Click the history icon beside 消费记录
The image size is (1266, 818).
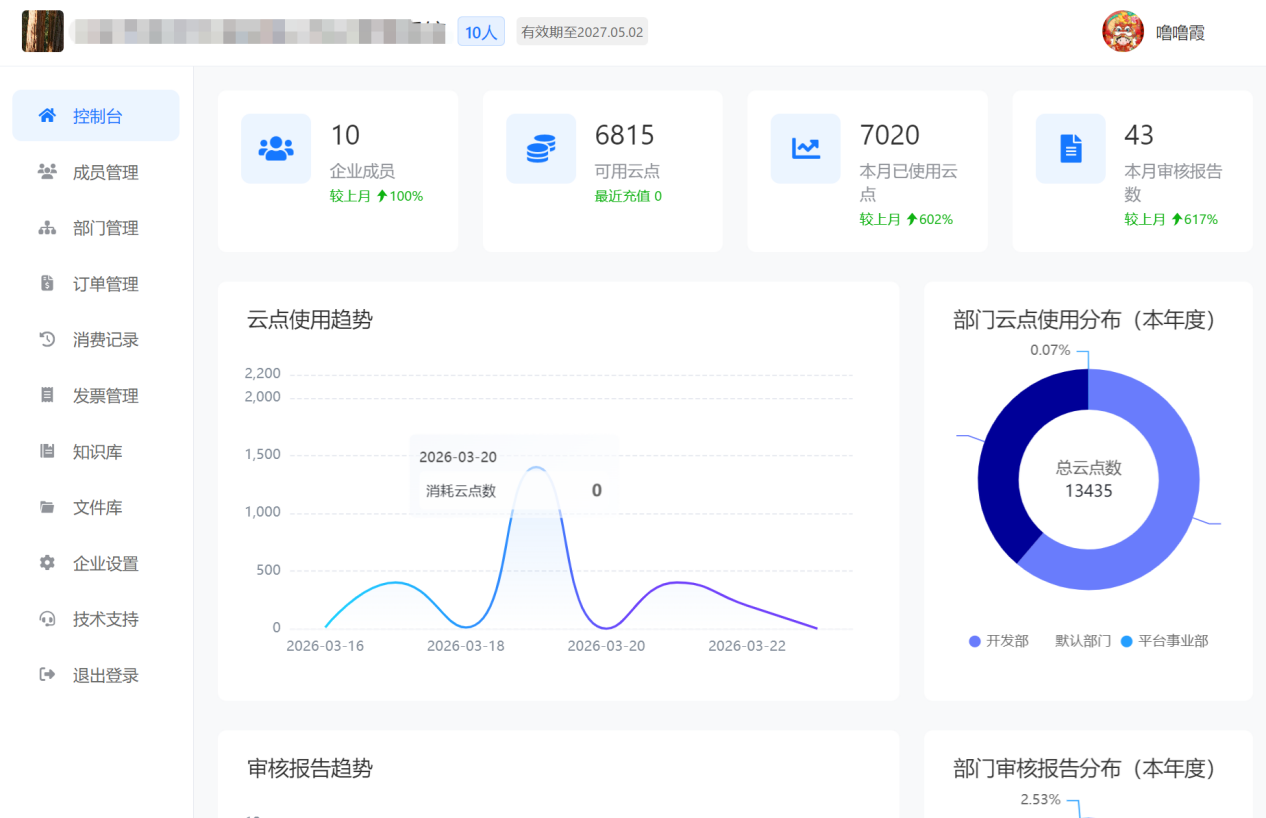coord(47,340)
